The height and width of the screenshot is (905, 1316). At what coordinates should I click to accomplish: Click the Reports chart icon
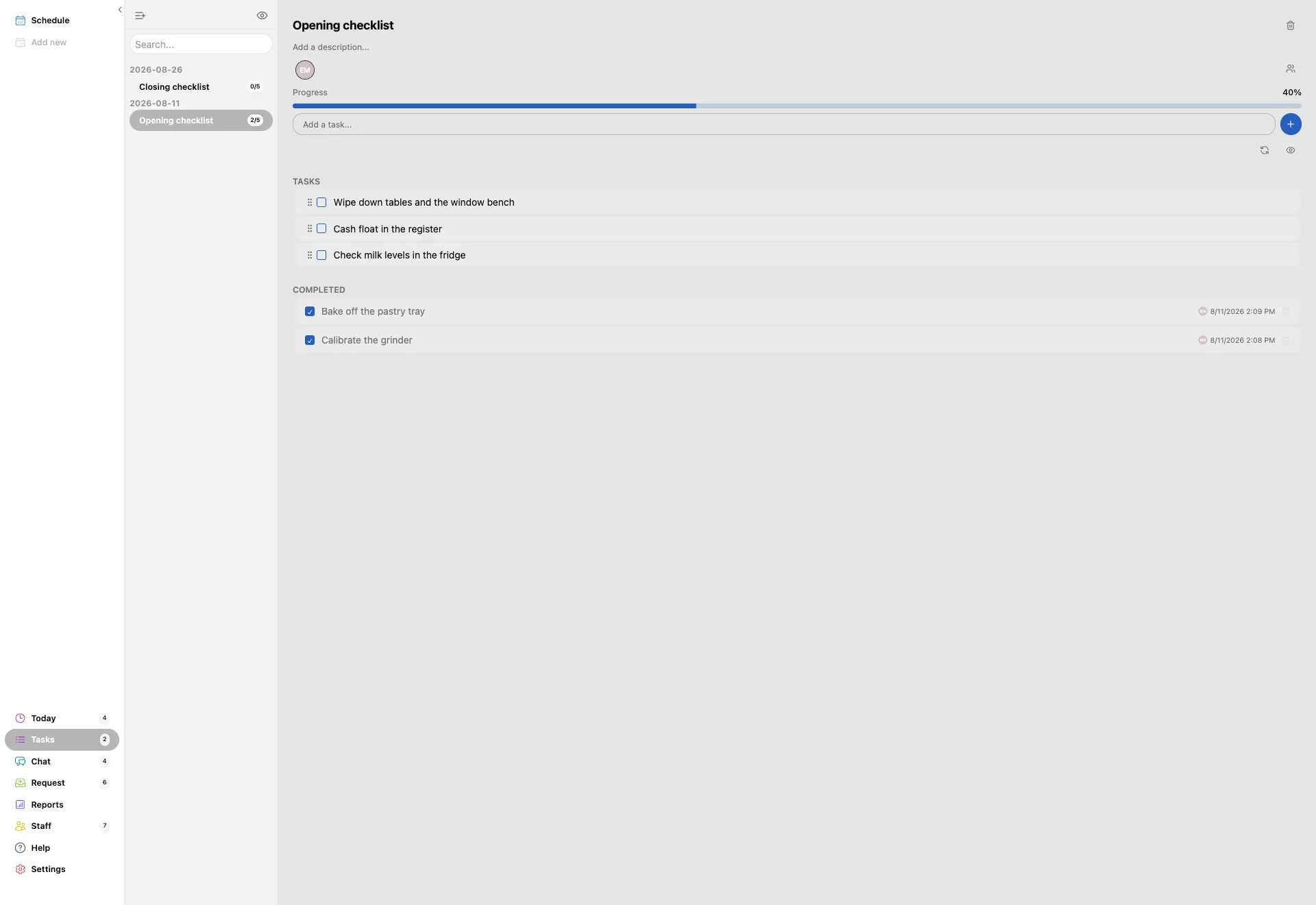[x=21, y=805]
